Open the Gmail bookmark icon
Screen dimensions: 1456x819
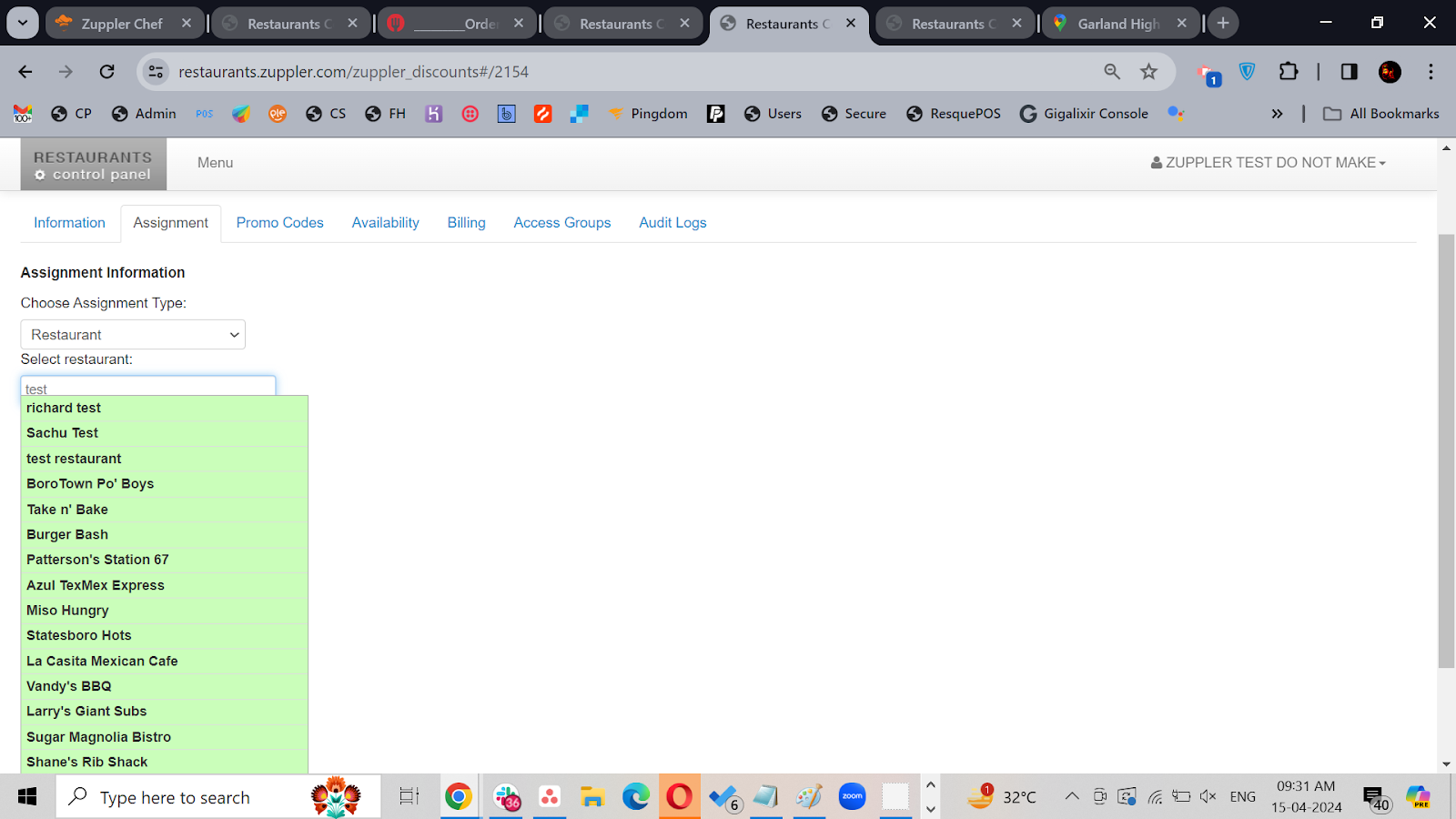point(23,114)
